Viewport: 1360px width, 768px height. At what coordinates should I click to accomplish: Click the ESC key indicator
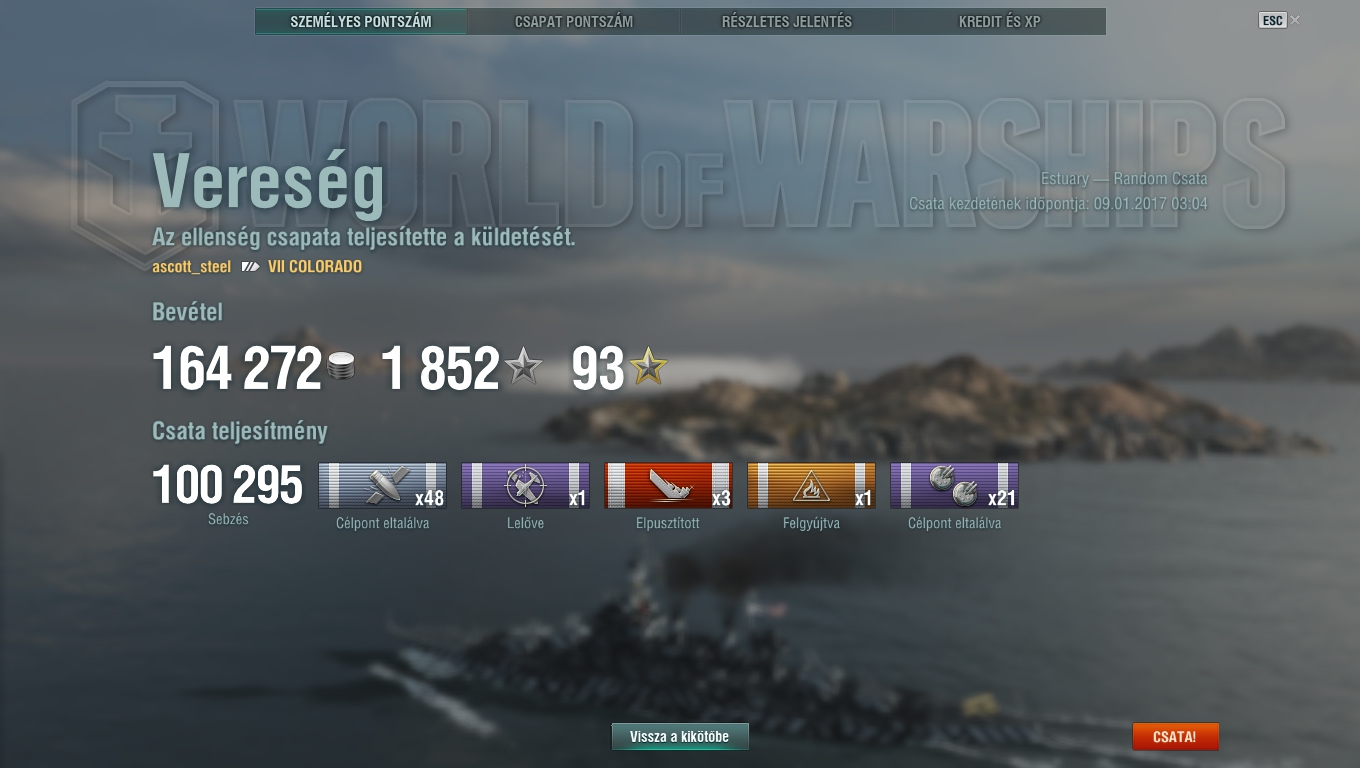(1272, 20)
